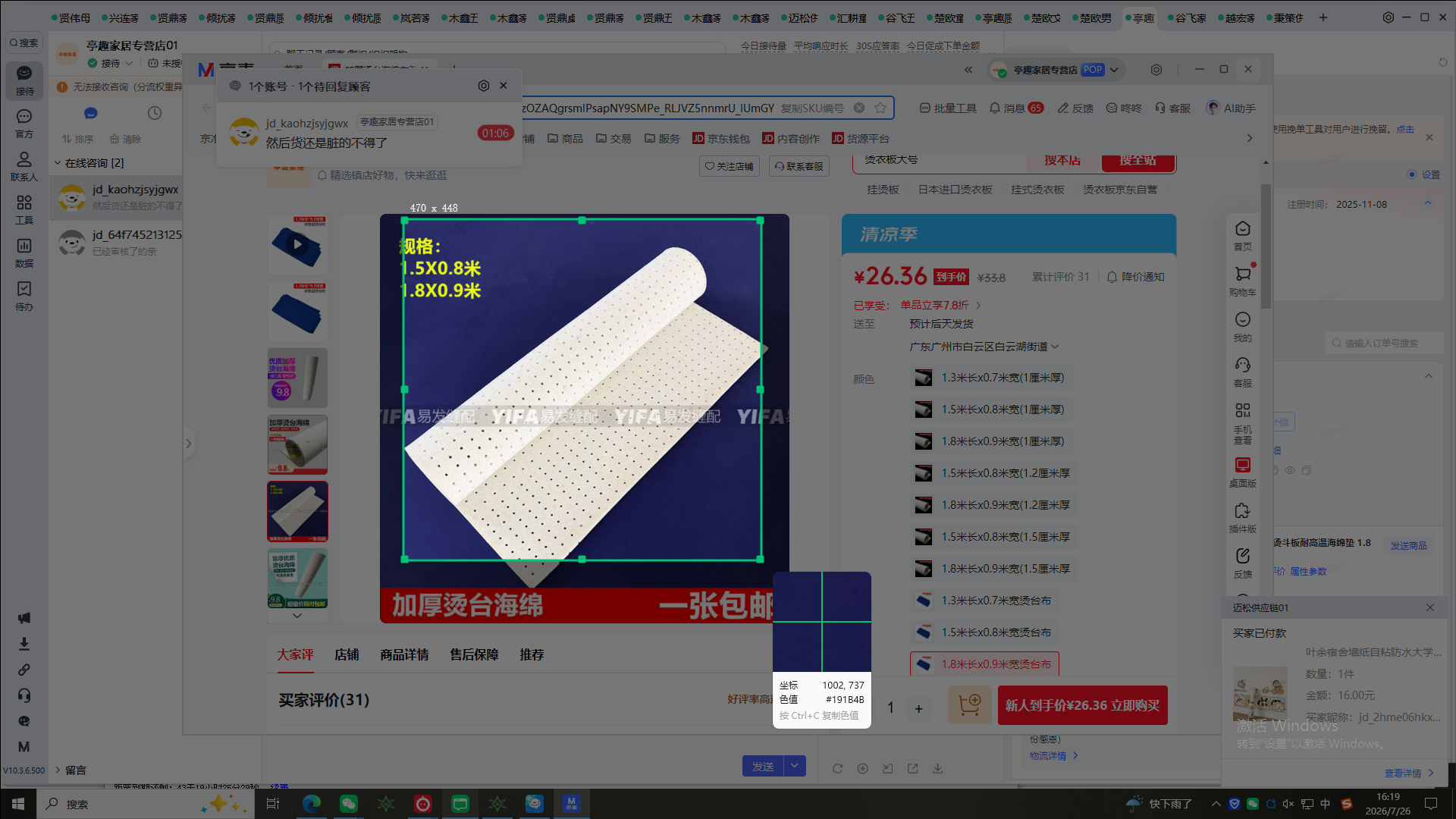Click the refresh icon next to 发送 button
Image resolution: width=1456 pixels, height=819 pixels.
pos(837,768)
